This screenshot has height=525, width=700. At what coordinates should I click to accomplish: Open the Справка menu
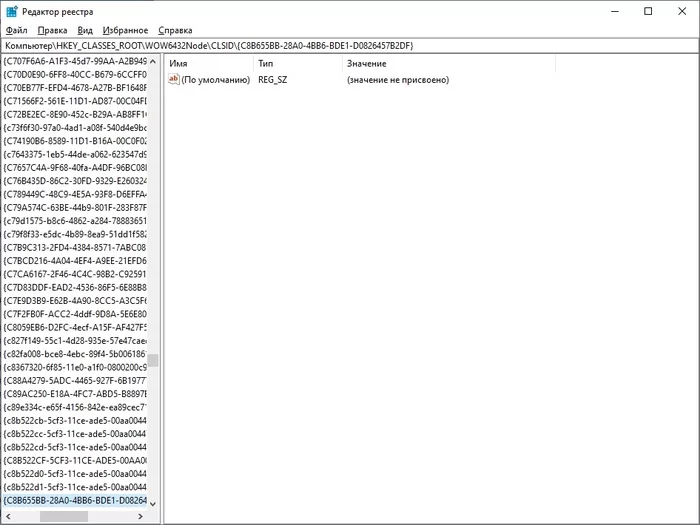pyautogui.click(x=176, y=31)
